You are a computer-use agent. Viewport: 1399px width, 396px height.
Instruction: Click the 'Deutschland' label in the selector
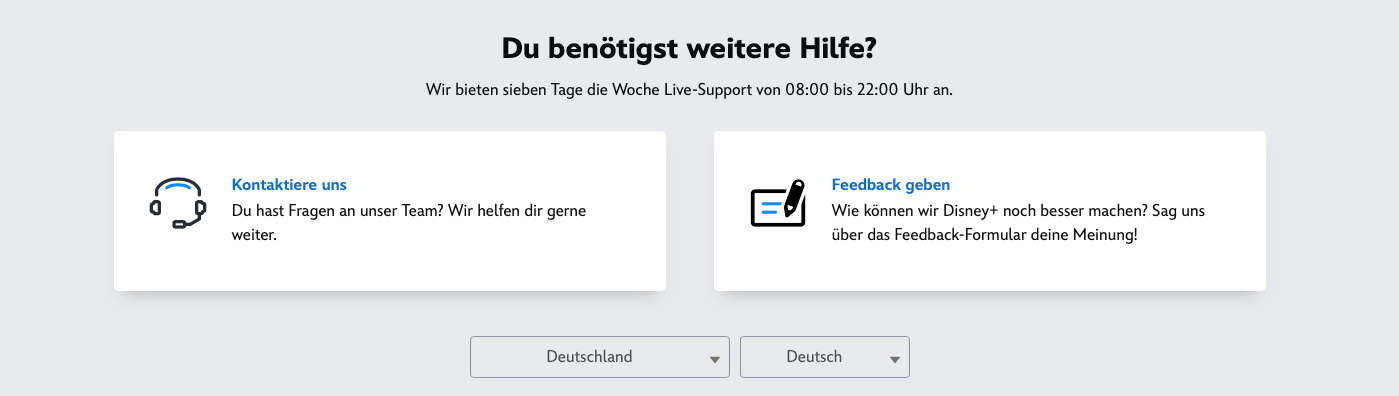[x=589, y=357]
